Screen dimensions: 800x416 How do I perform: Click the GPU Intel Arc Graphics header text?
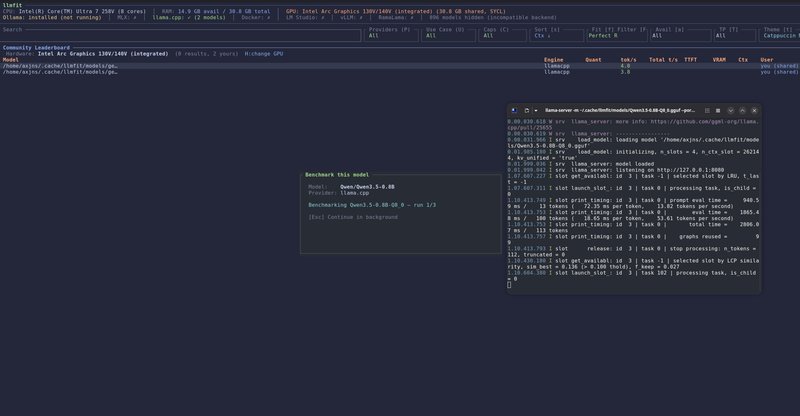pyautogui.click(x=396, y=11)
